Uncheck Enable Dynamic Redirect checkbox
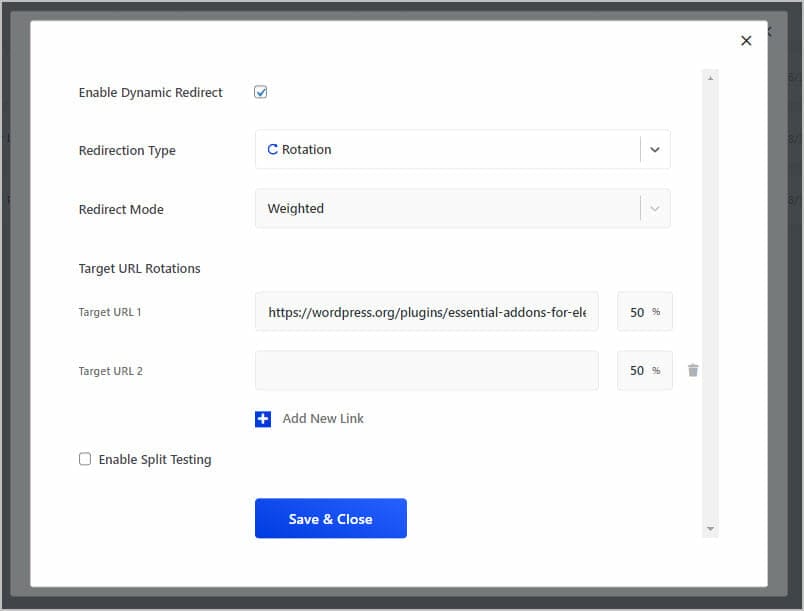804x611 pixels. point(260,92)
